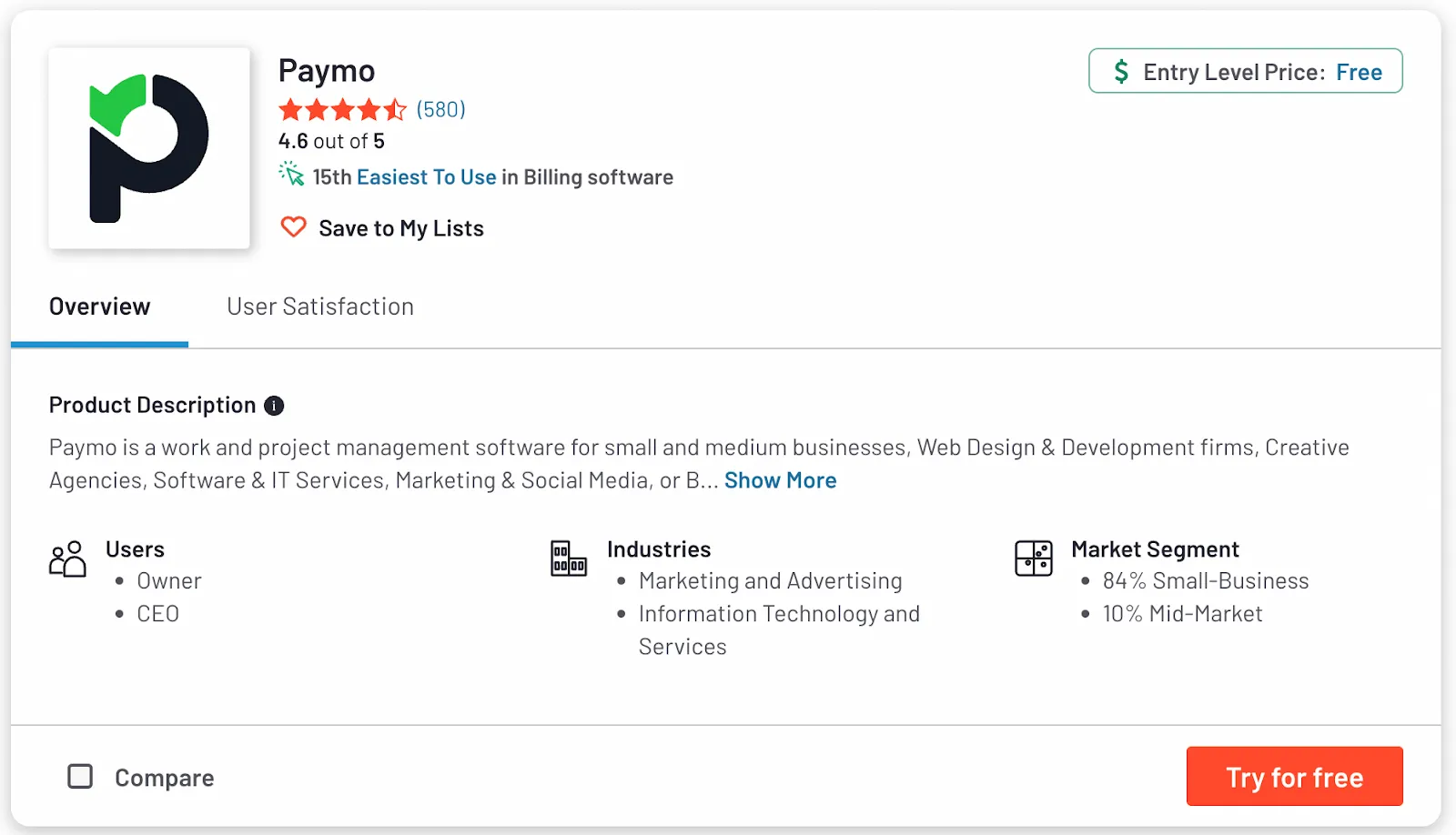Image resolution: width=1456 pixels, height=835 pixels.
Task: Click the star rating icons
Action: [x=342, y=110]
